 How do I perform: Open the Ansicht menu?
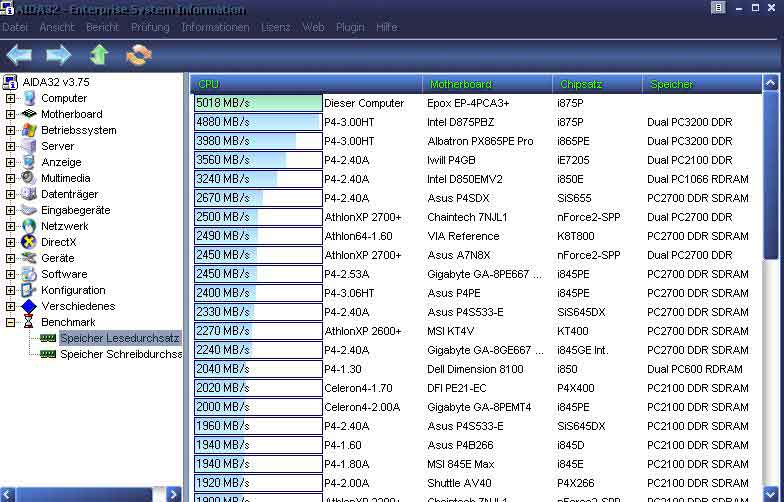(56, 28)
